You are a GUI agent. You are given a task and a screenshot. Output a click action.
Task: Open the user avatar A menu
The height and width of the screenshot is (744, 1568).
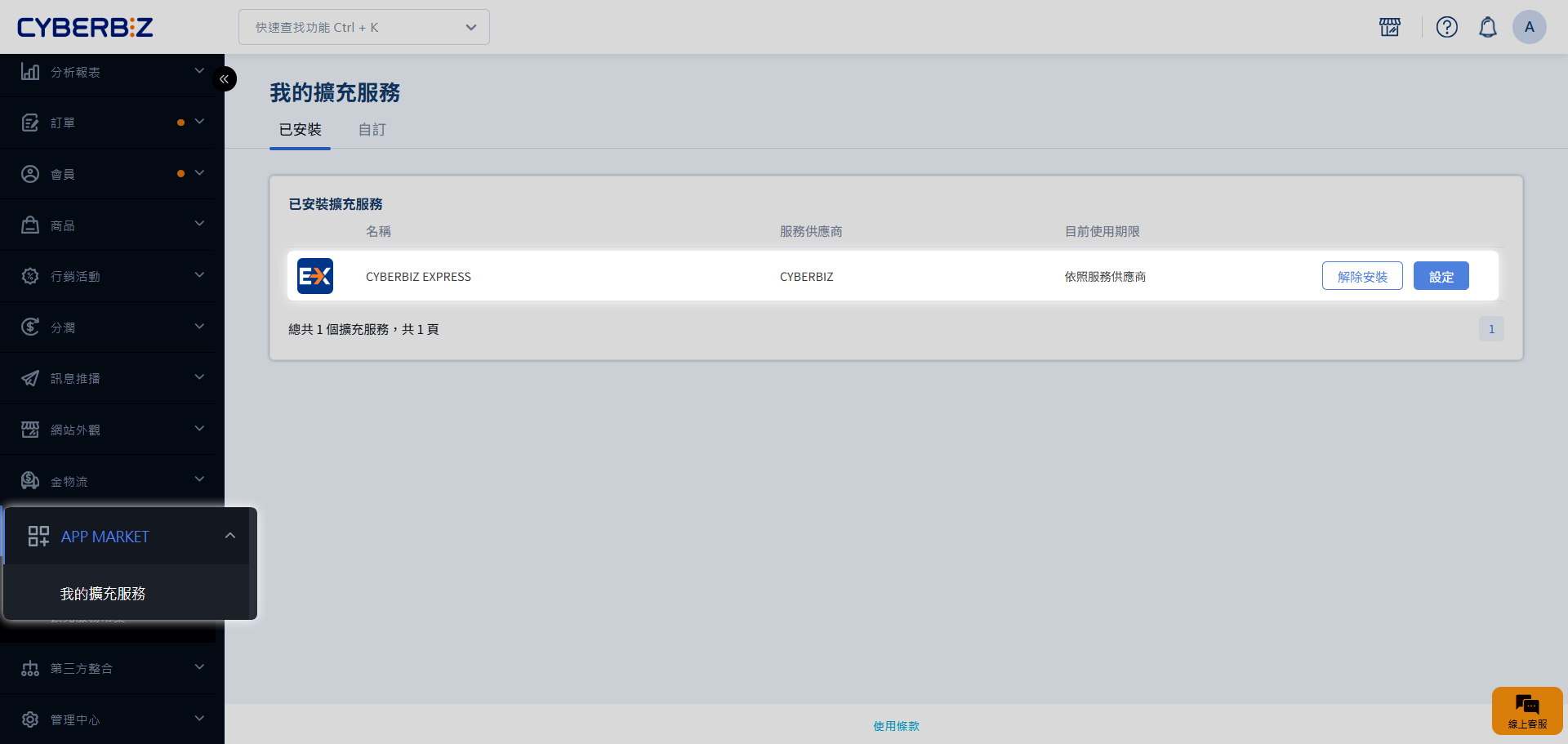coord(1529,27)
